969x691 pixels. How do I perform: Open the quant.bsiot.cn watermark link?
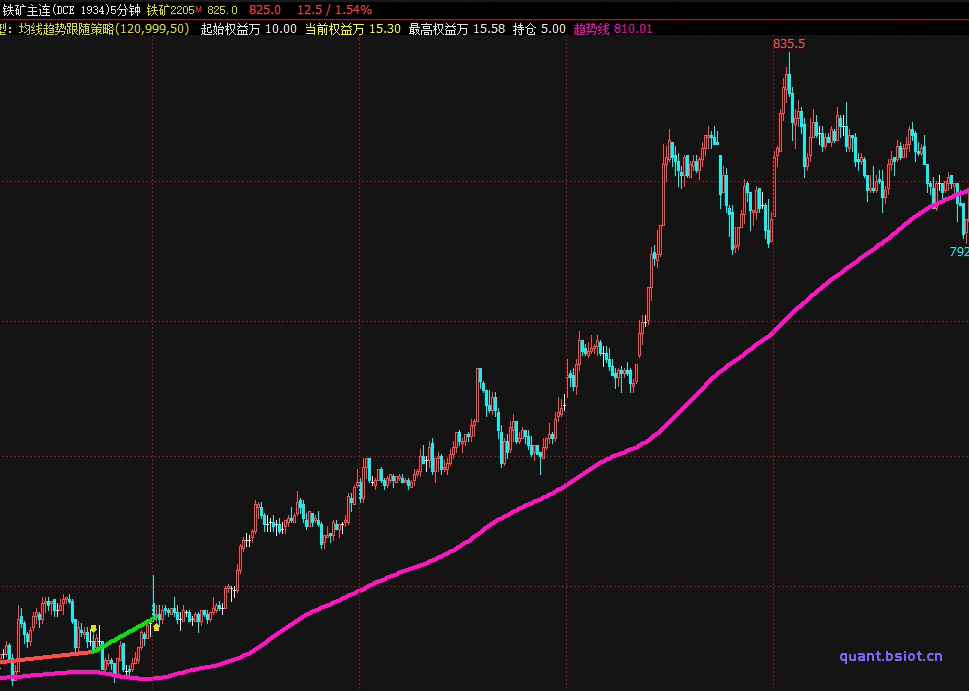891,657
